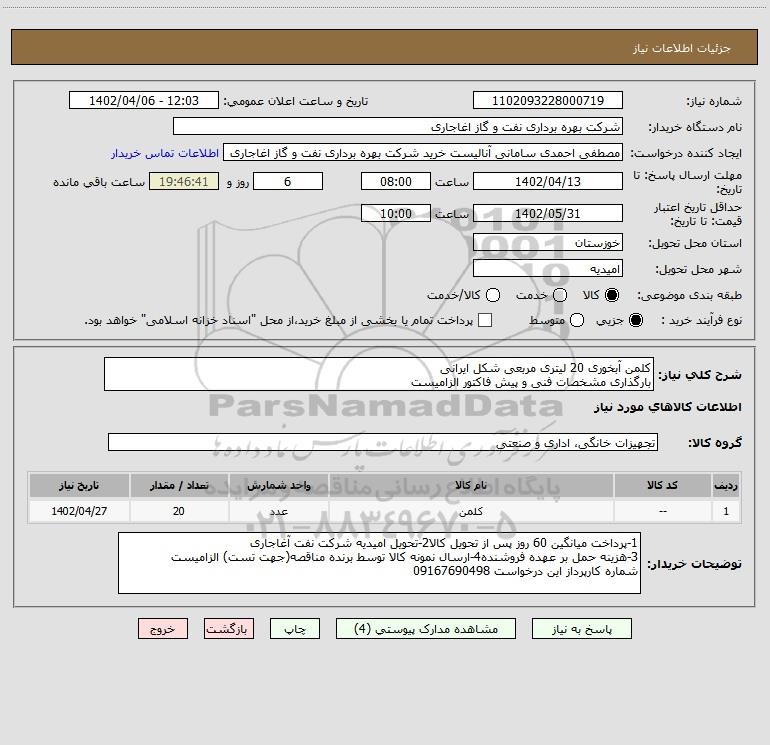Click the توضیحات خریدار notes box
Viewport: 770px width, 745px height.
point(379,563)
